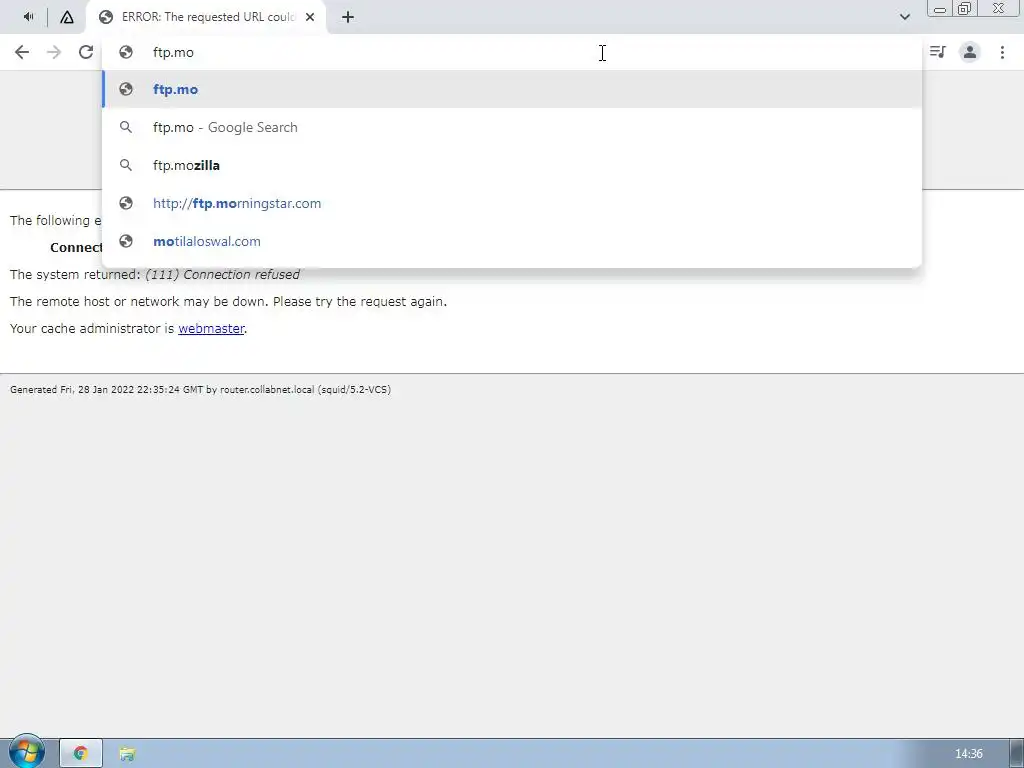The width and height of the screenshot is (1024, 768).
Task: Close the ERROR tab
Action: (x=310, y=17)
